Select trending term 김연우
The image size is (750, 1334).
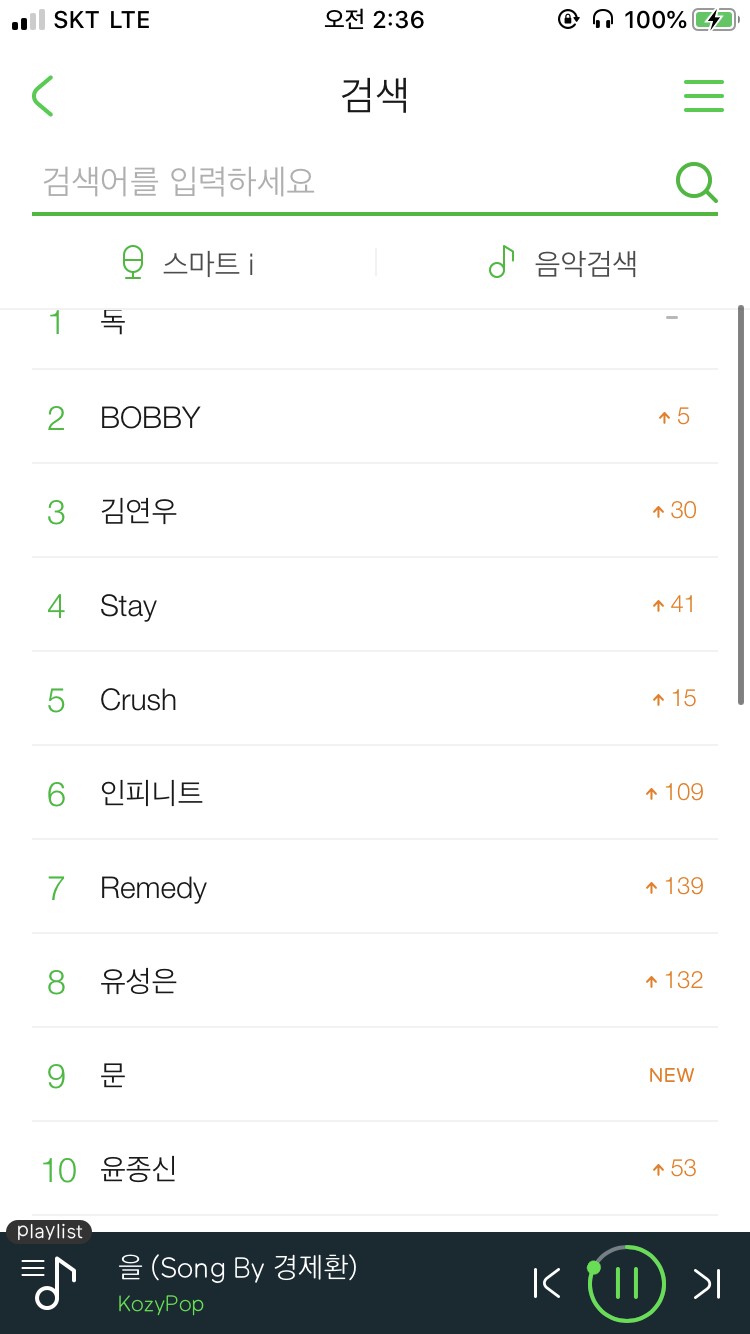coord(139,511)
